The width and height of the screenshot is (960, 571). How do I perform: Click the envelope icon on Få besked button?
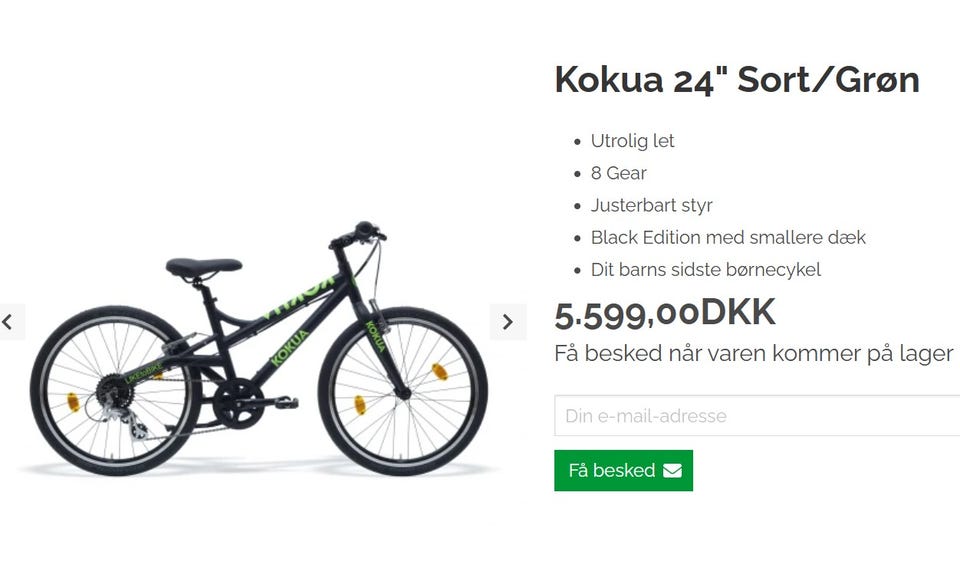click(x=672, y=471)
